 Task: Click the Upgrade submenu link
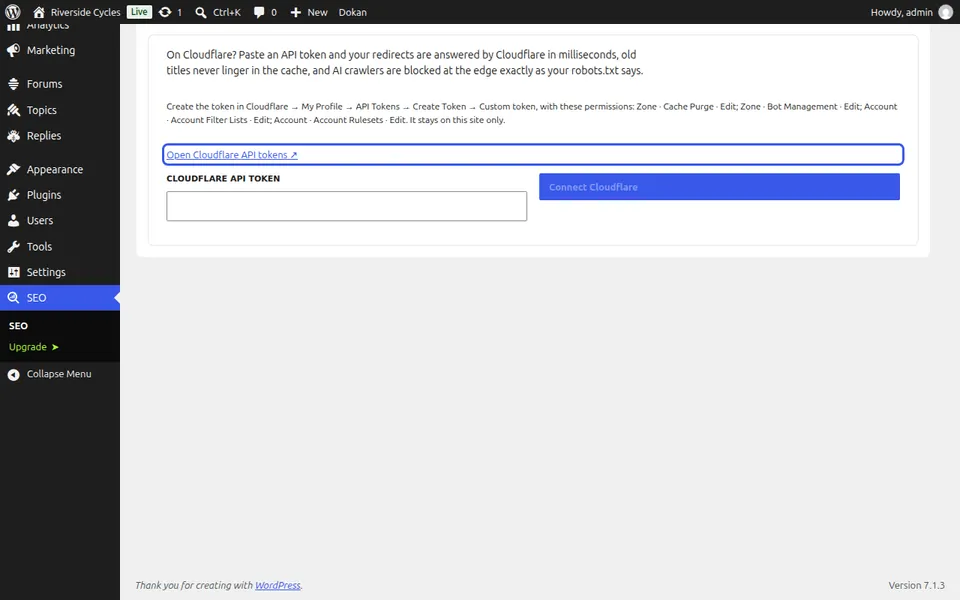33,347
